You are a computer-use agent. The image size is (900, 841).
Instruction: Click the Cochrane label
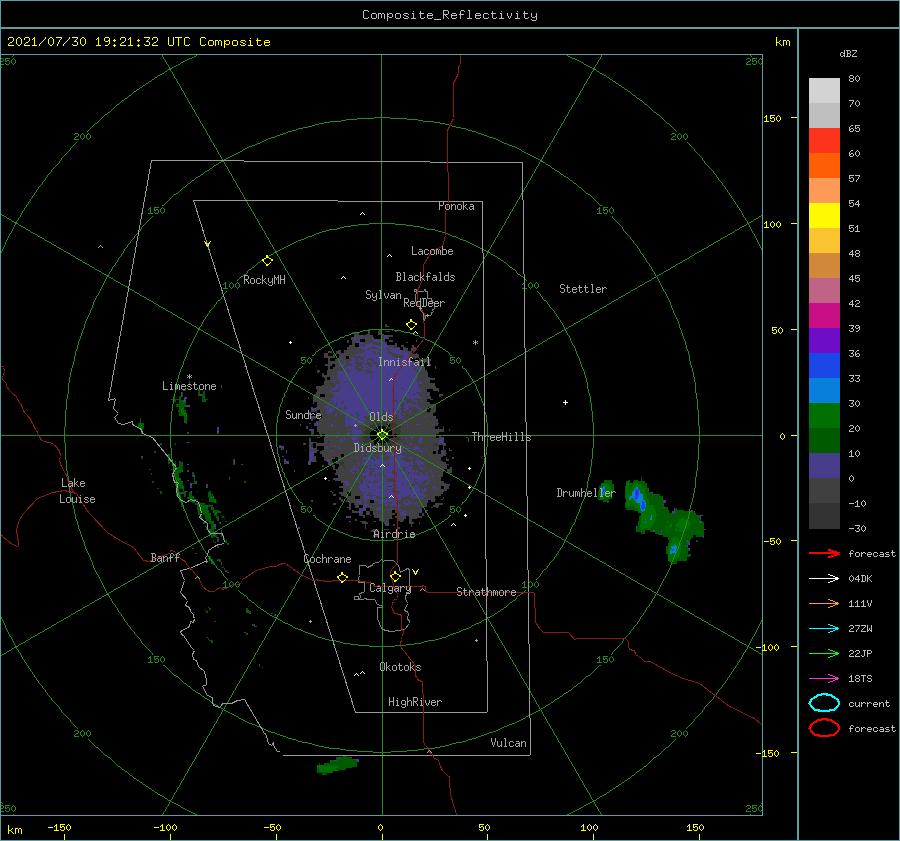pyautogui.click(x=327, y=559)
